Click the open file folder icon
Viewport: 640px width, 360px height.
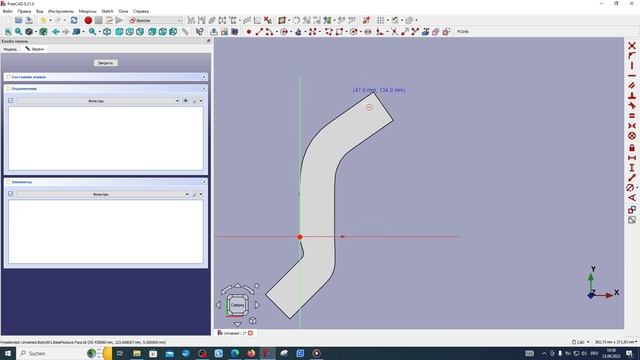[18, 20]
